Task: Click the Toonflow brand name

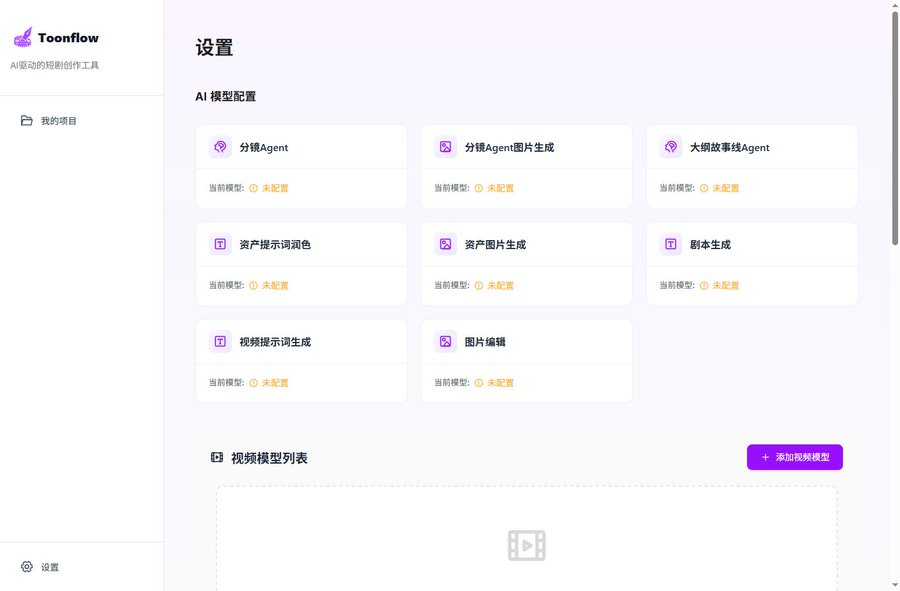Action: (x=68, y=38)
